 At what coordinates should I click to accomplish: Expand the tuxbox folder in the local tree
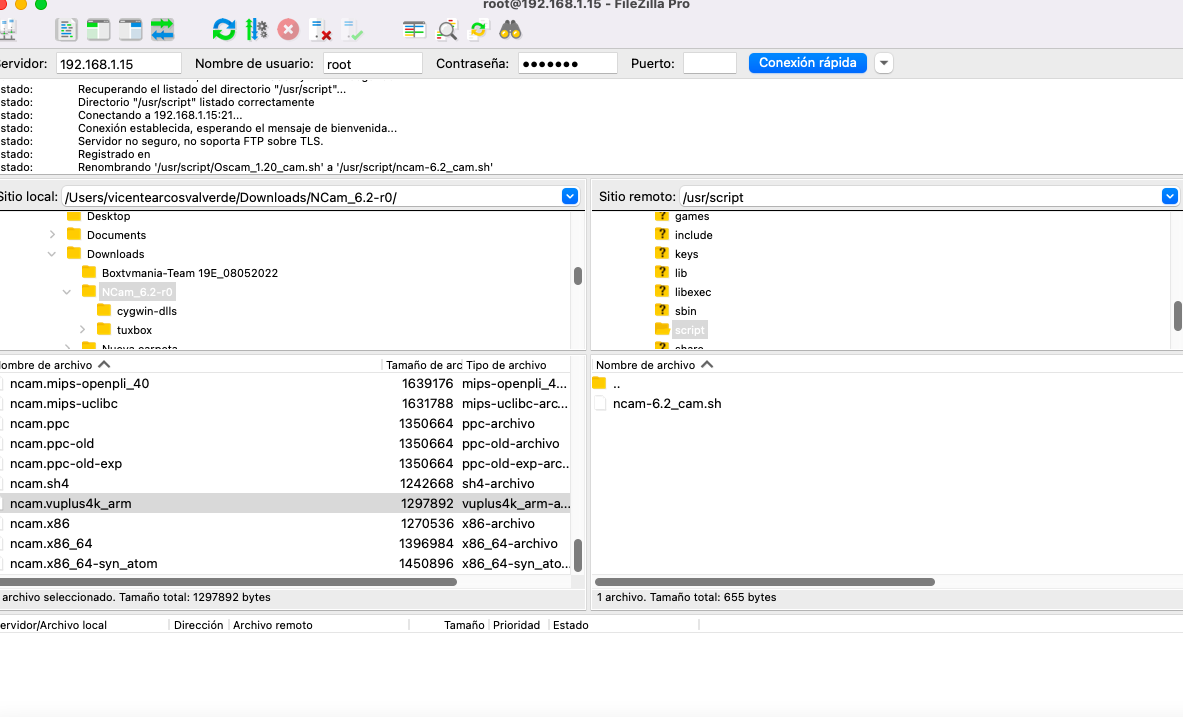83,330
